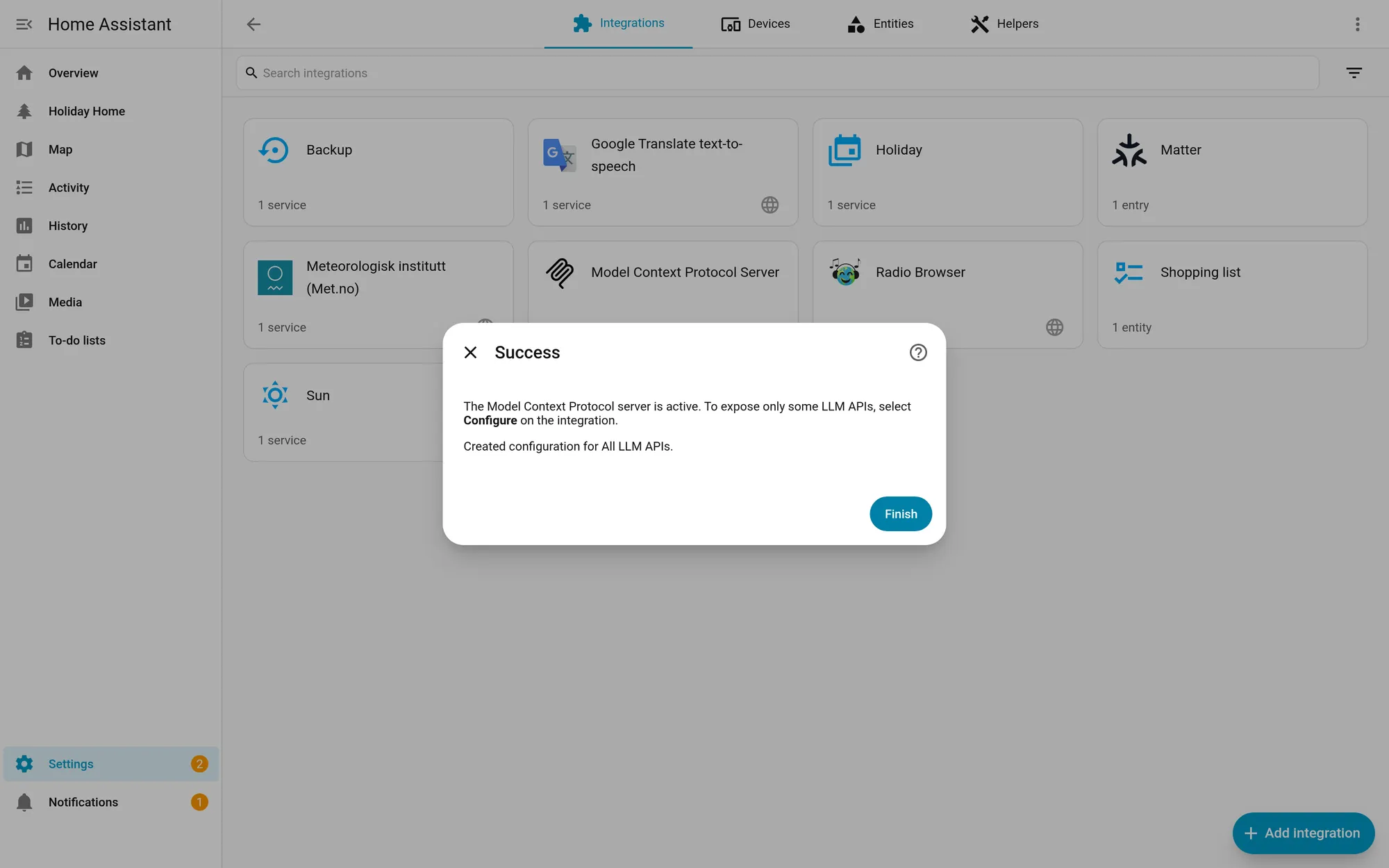Open Calendar in the sidebar
Viewport: 1389px width, 868px height.
(x=111, y=264)
